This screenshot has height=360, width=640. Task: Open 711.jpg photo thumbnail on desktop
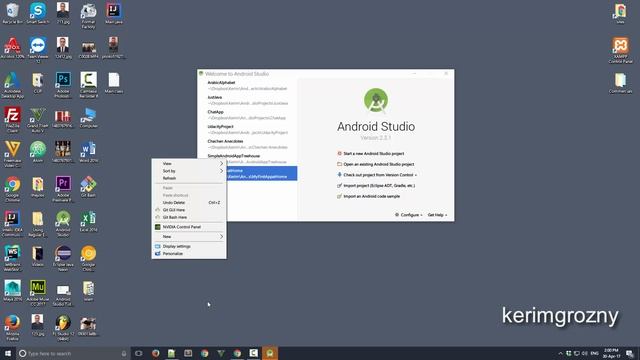pos(63,13)
